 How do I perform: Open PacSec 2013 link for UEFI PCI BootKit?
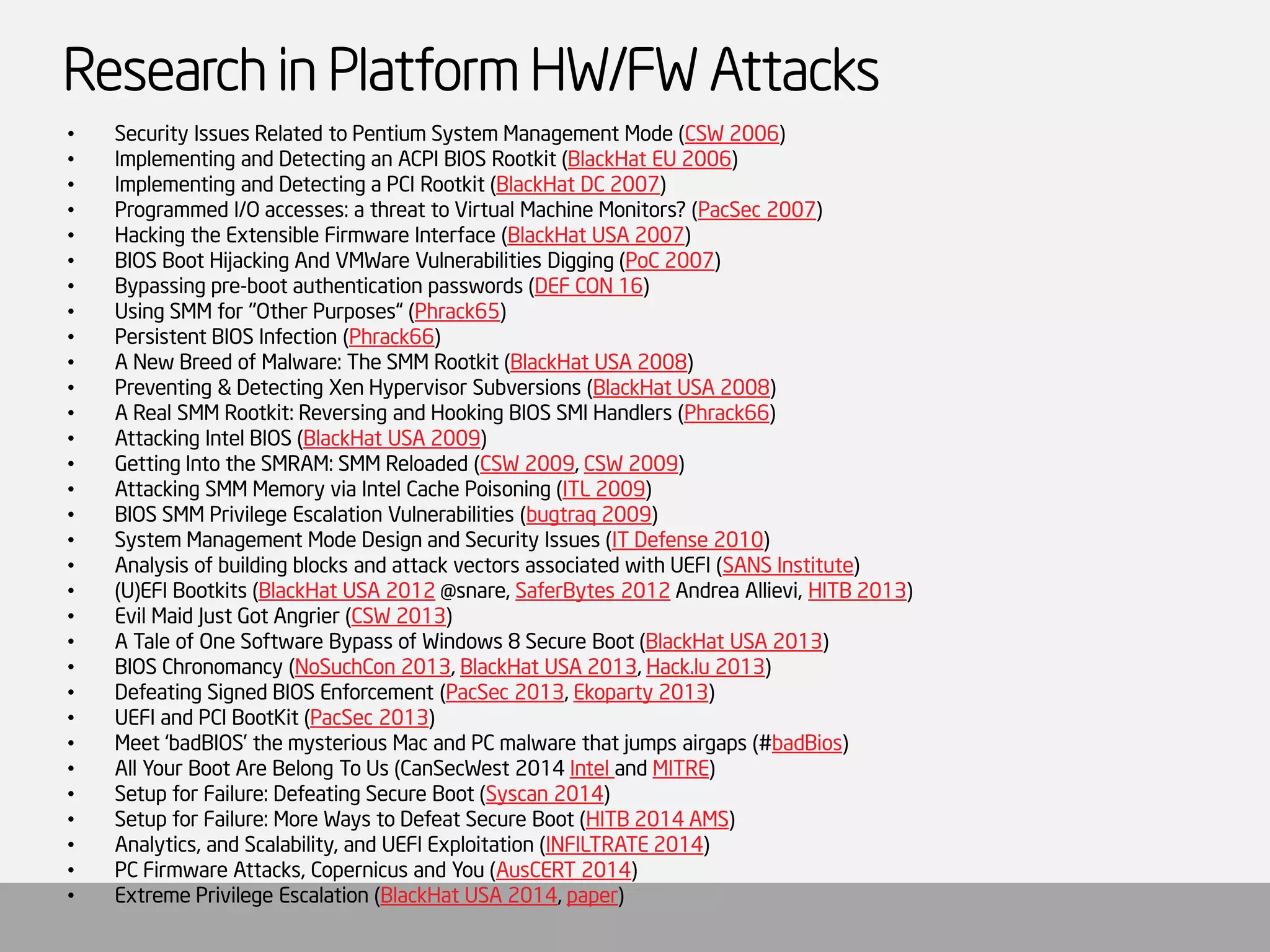(370, 718)
